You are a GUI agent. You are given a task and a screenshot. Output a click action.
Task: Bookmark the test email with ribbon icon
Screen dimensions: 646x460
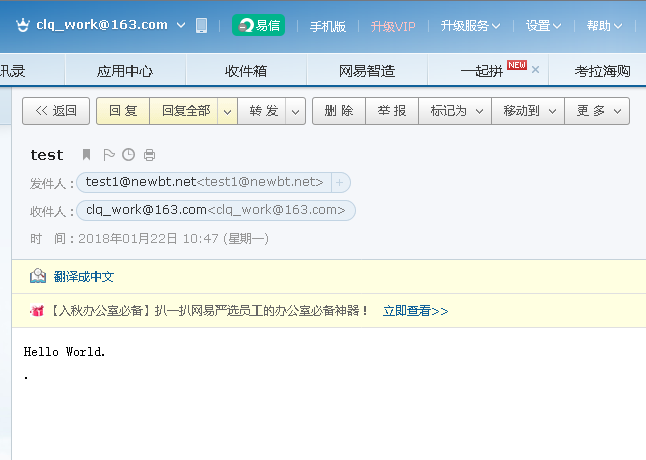[86, 155]
